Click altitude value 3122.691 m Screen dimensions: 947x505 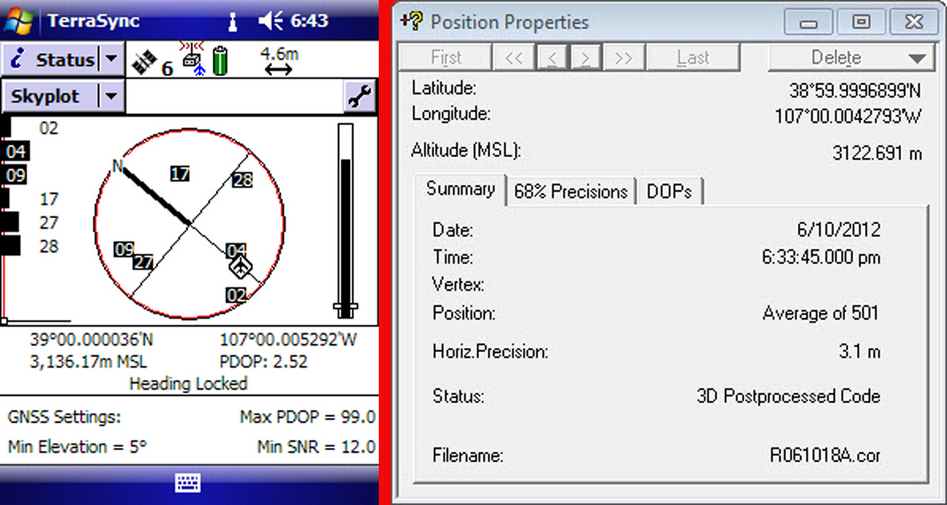pos(877,153)
